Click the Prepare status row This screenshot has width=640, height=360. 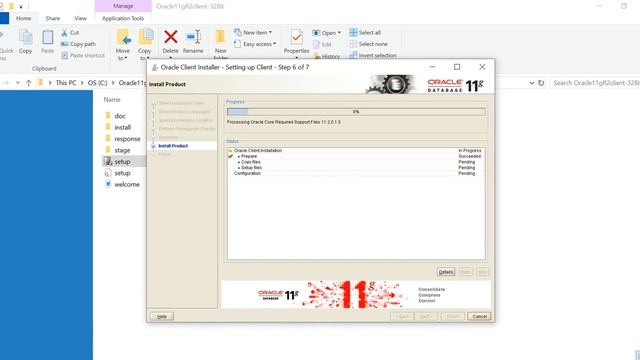pyautogui.click(x=356, y=156)
